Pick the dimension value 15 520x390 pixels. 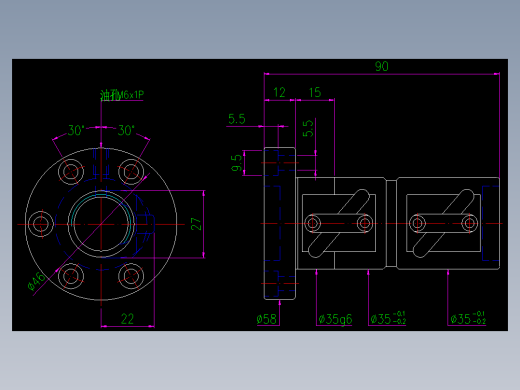pos(315,92)
